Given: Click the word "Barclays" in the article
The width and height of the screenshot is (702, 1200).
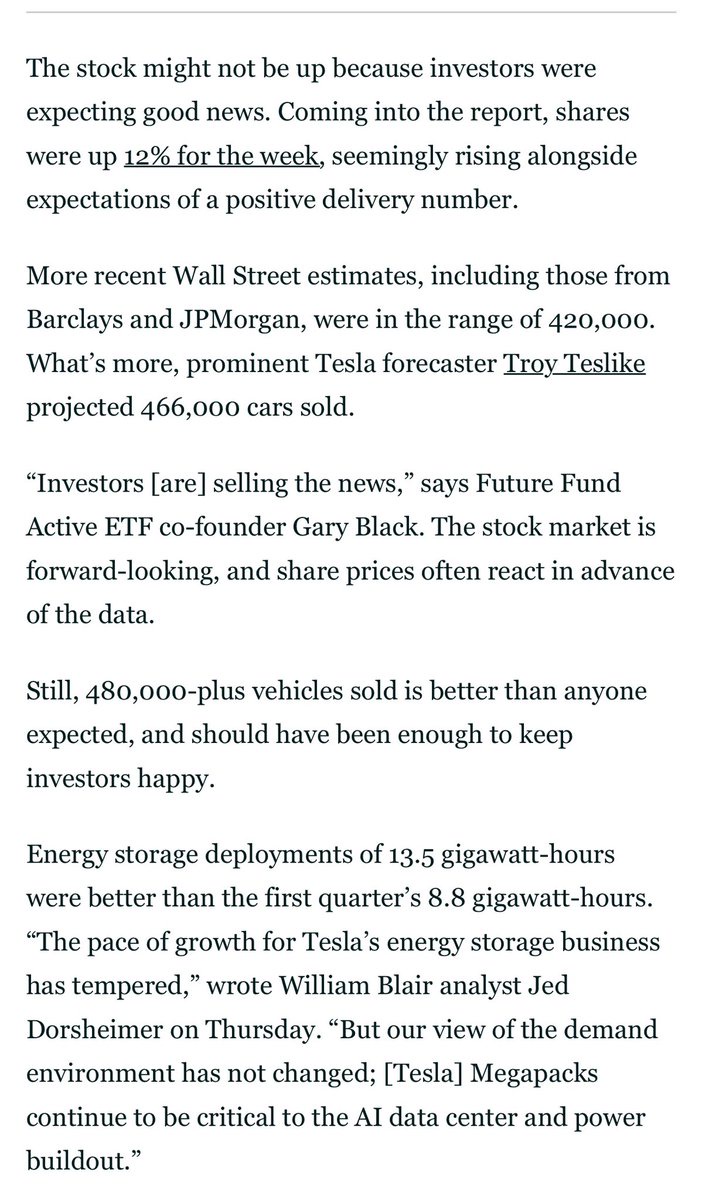Looking at the screenshot, I should [66, 321].
